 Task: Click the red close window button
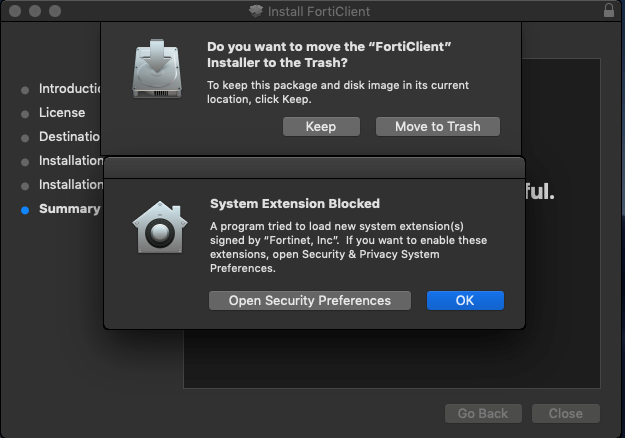pos(13,11)
